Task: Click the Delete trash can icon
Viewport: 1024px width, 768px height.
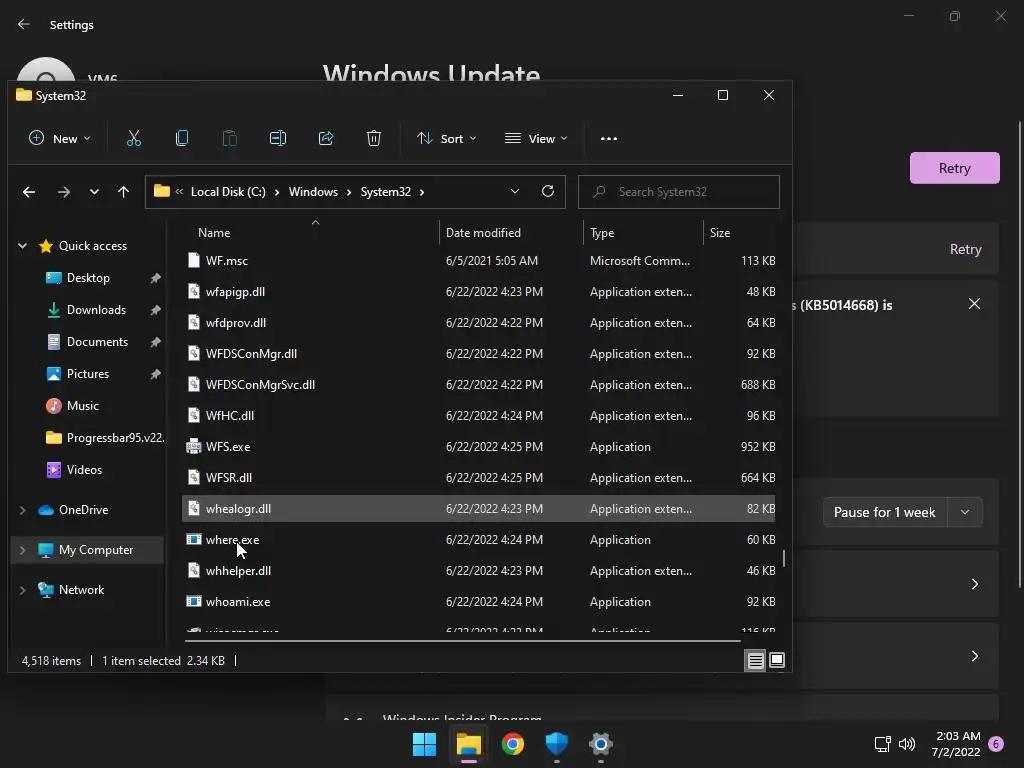Action: point(374,138)
